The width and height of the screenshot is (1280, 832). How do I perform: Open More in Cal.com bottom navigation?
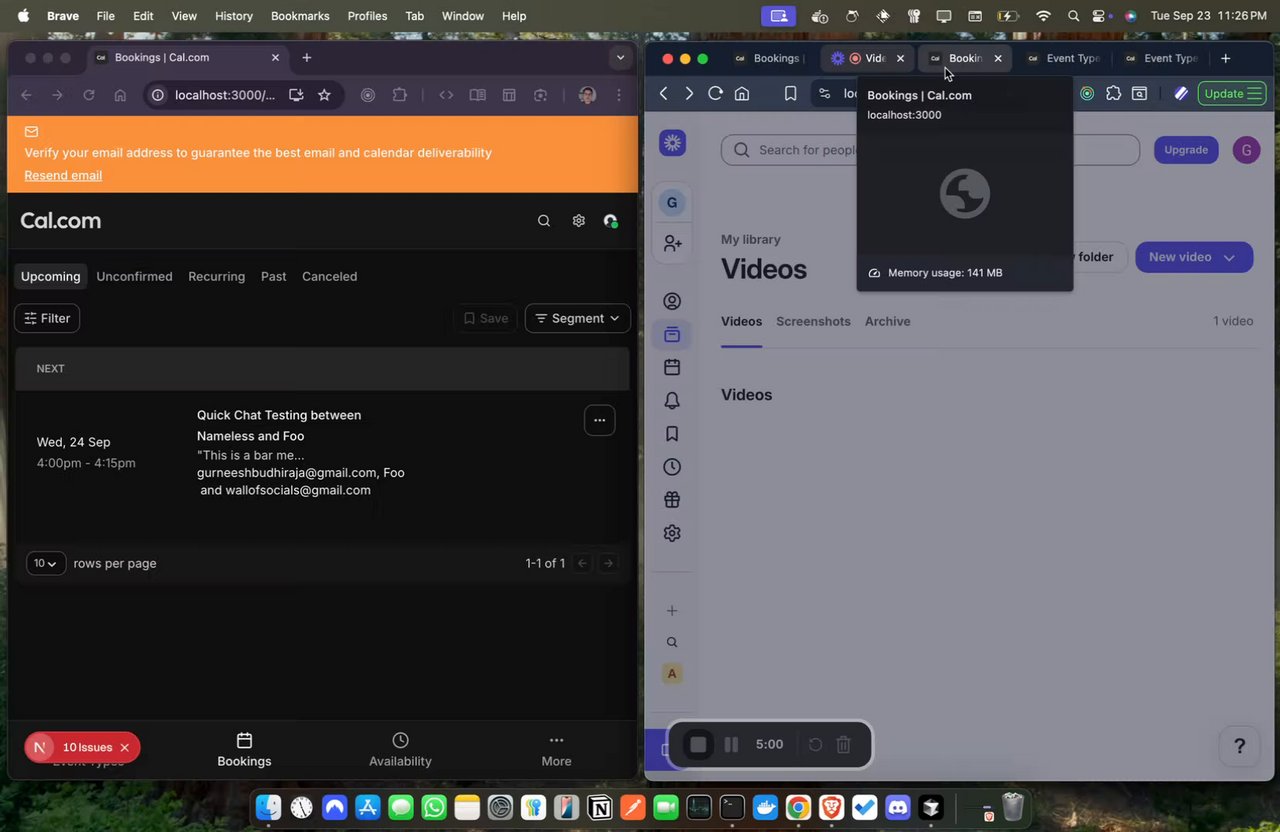[x=556, y=750]
